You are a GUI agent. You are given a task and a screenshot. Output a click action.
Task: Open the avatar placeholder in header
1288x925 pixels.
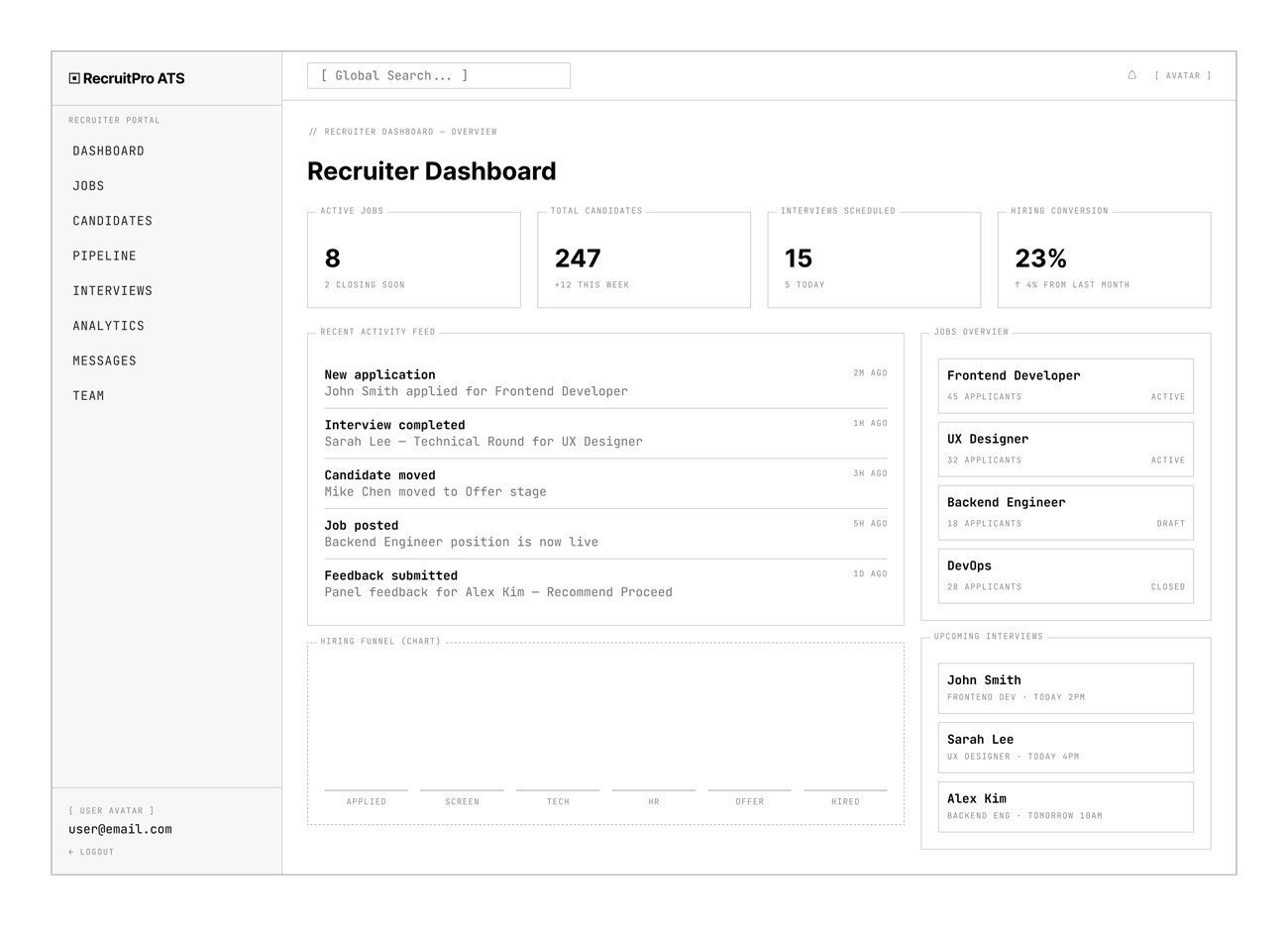click(1182, 75)
